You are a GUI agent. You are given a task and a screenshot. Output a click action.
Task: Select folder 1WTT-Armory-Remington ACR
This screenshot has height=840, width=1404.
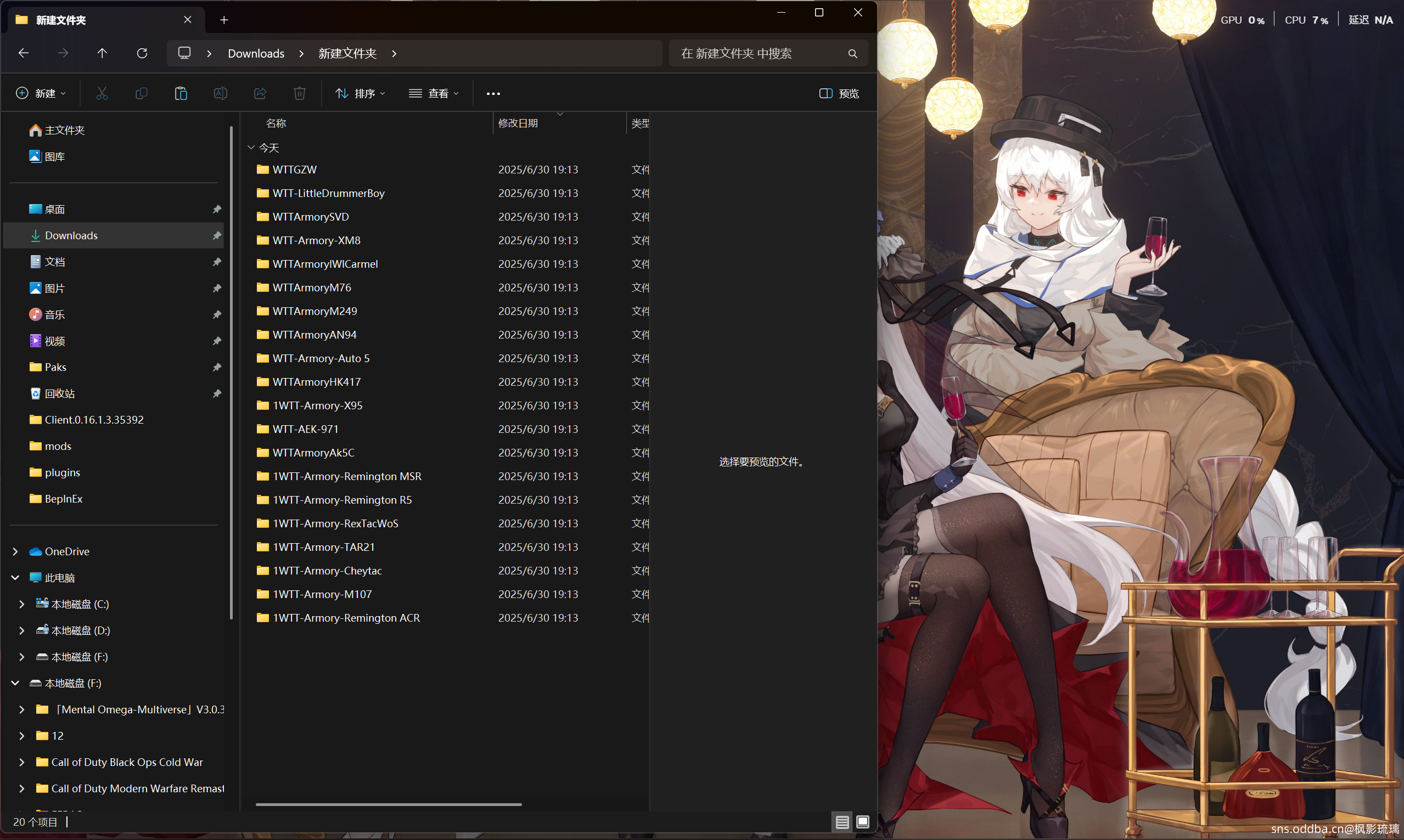tap(346, 618)
